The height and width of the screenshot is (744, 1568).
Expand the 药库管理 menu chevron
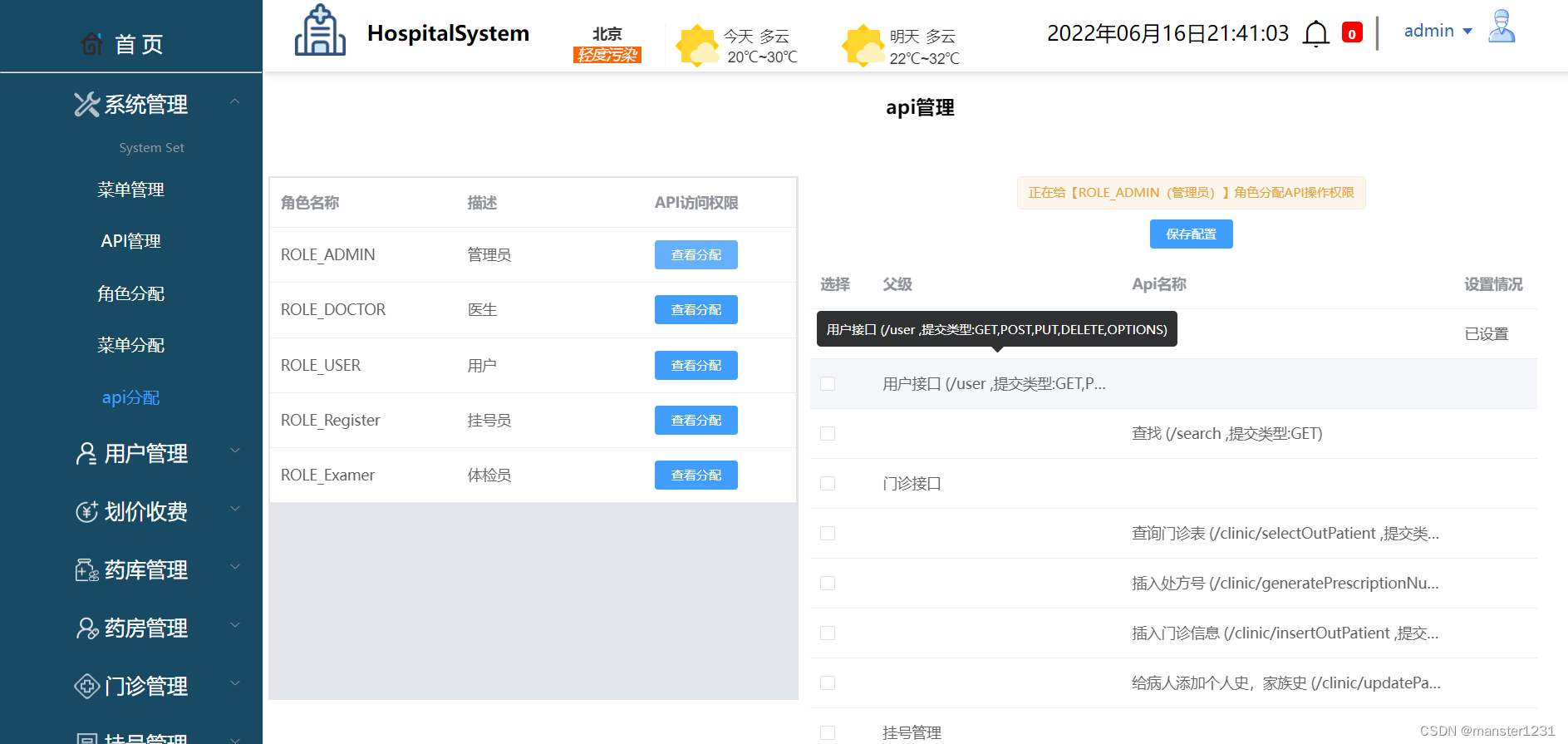click(x=235, y=567)
